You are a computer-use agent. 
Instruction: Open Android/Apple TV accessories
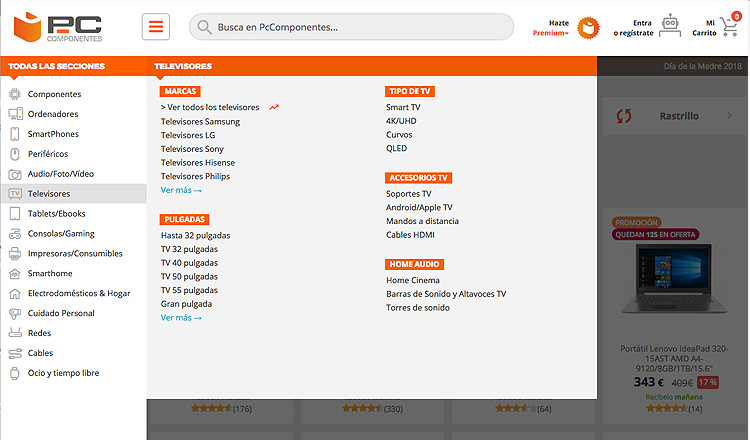419,208
